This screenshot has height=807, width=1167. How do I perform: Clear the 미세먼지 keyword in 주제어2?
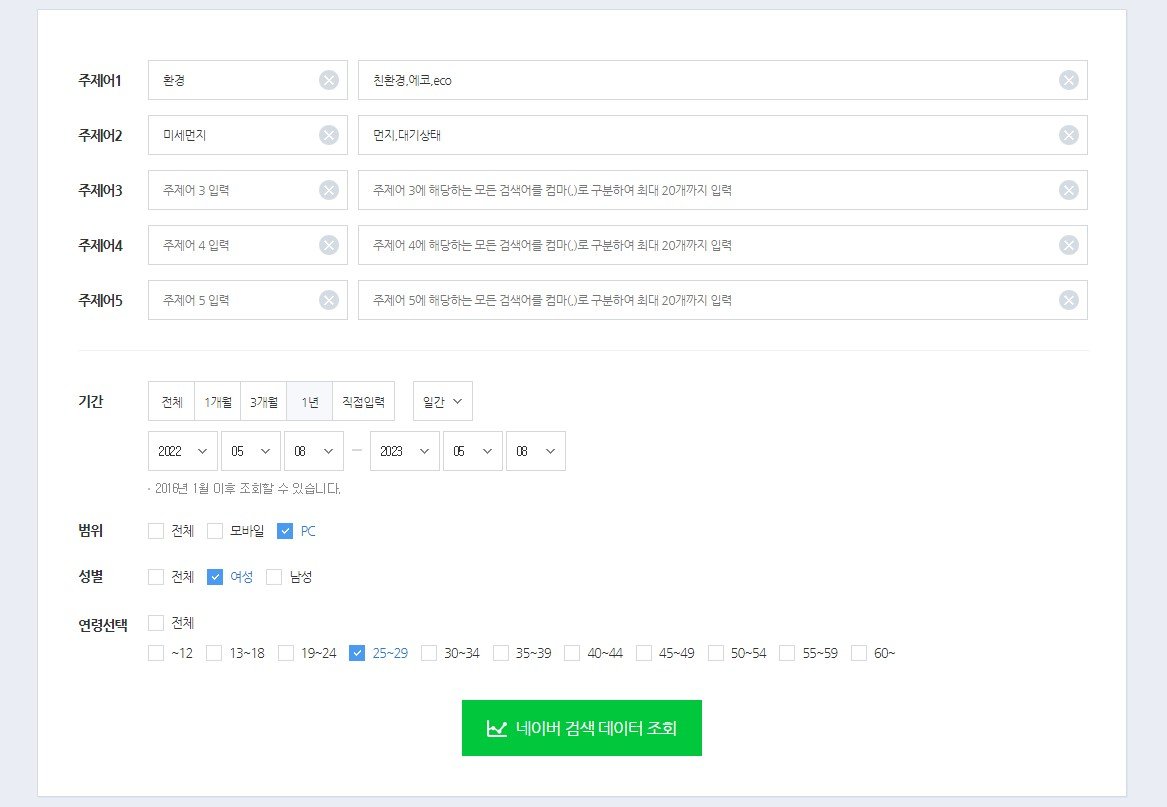click(x=329, y=135)
